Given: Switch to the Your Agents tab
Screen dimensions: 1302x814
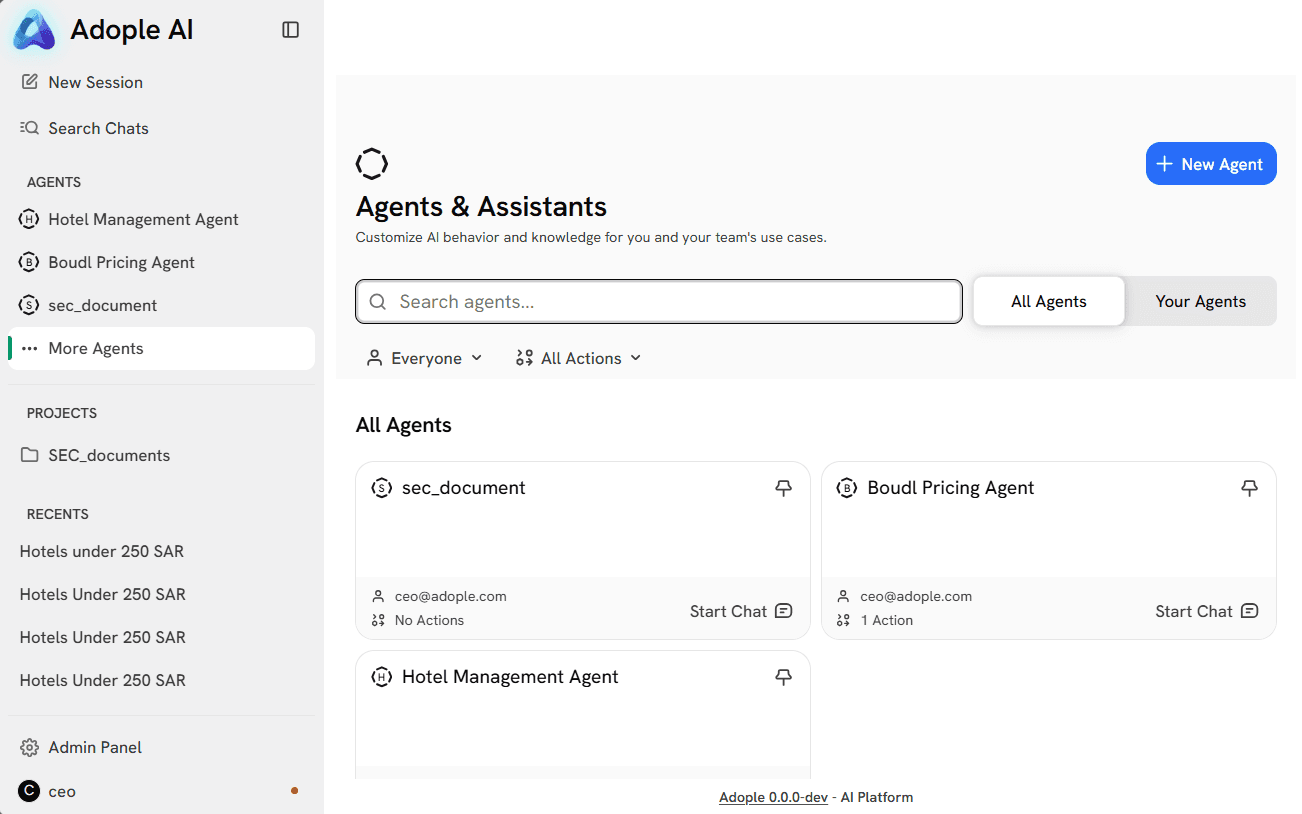Looking at the screenshot, I should [x=1201, y=301].
